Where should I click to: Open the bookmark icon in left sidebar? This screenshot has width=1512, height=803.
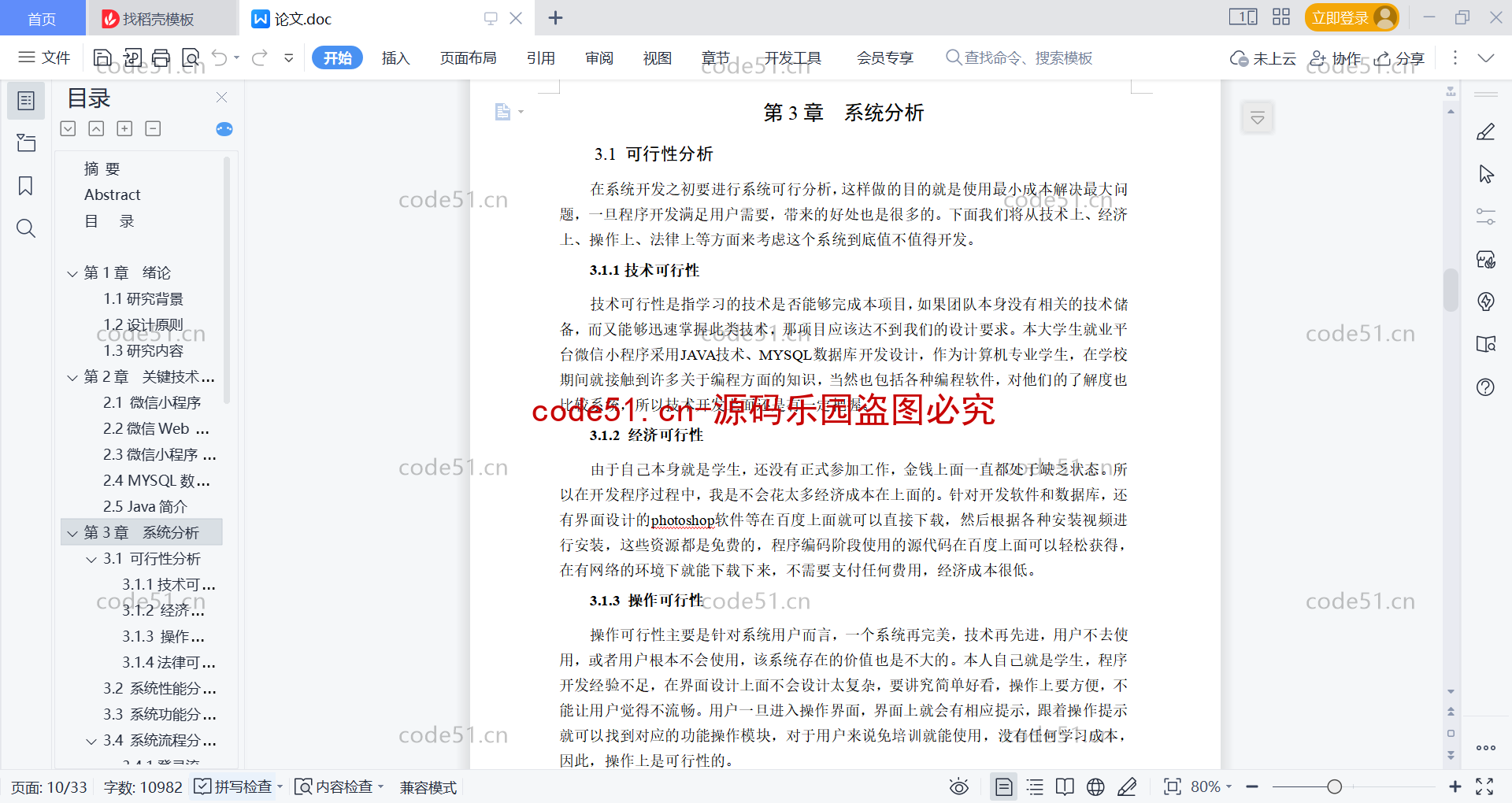pyautogui.click(x=26, y=186)
